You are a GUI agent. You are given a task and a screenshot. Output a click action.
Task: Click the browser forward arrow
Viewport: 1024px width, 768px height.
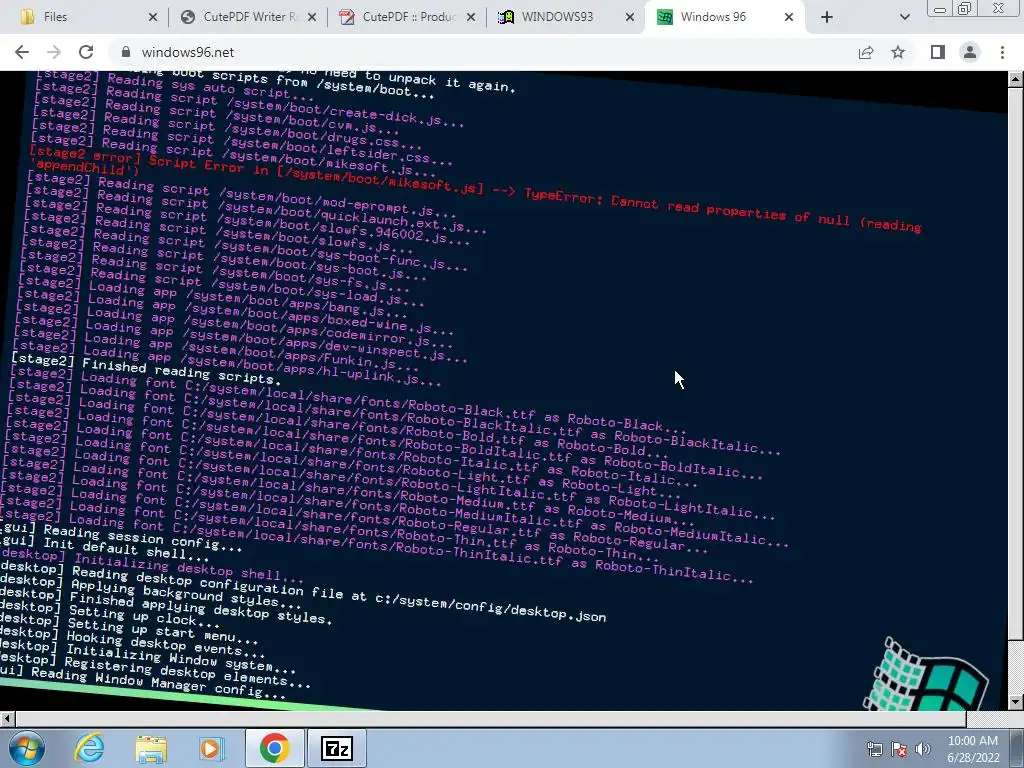[54, 52]
